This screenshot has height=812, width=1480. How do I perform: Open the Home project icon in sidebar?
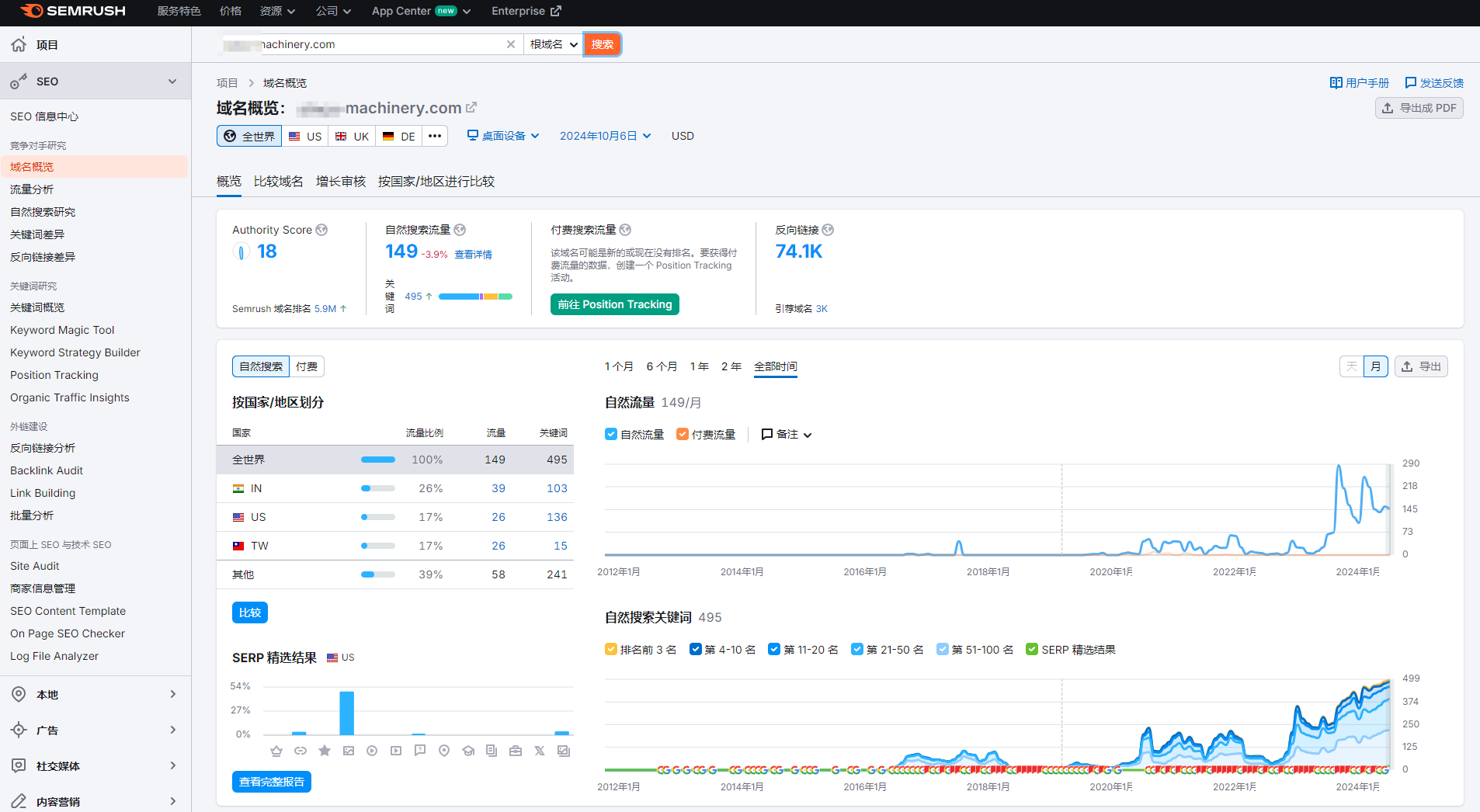(x=19, y=45)
